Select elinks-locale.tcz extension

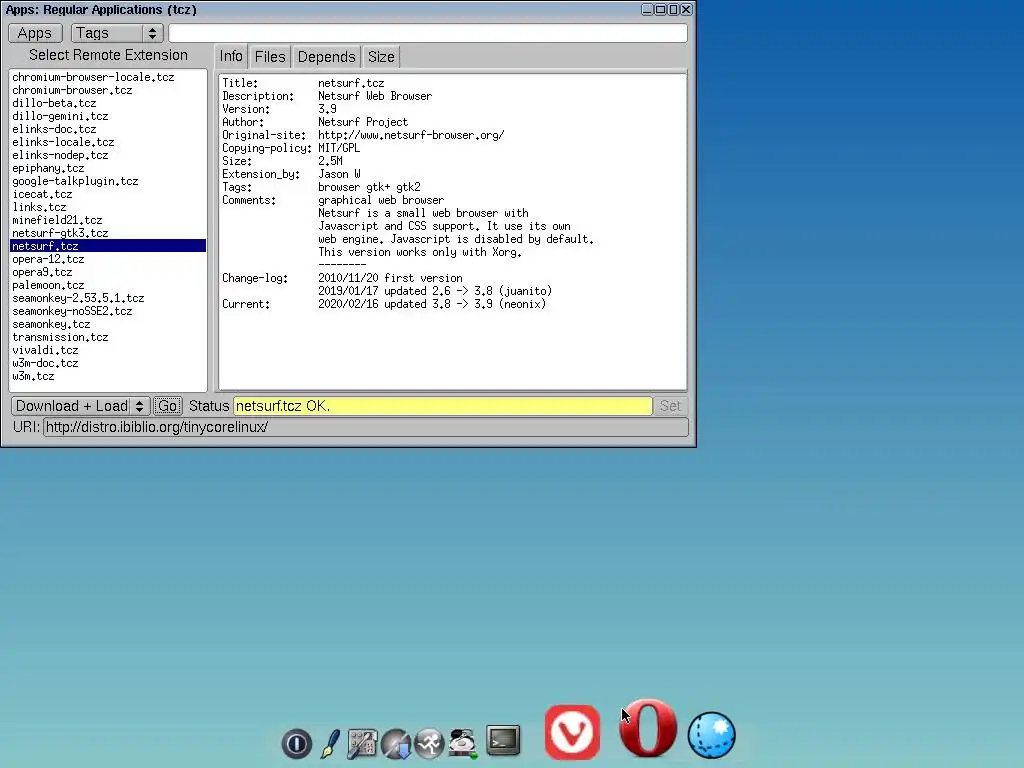[108, 142]
